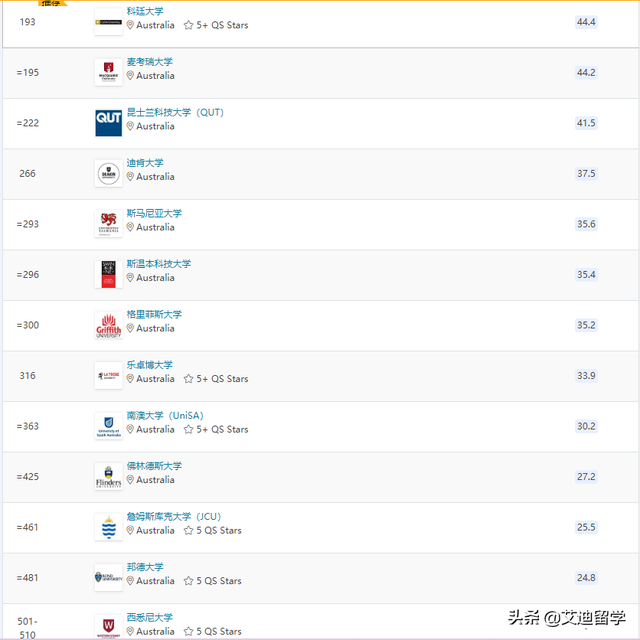Click the score 25.5 badge
The height and width of the screenshot is (640, 640).
coord(586,527)
